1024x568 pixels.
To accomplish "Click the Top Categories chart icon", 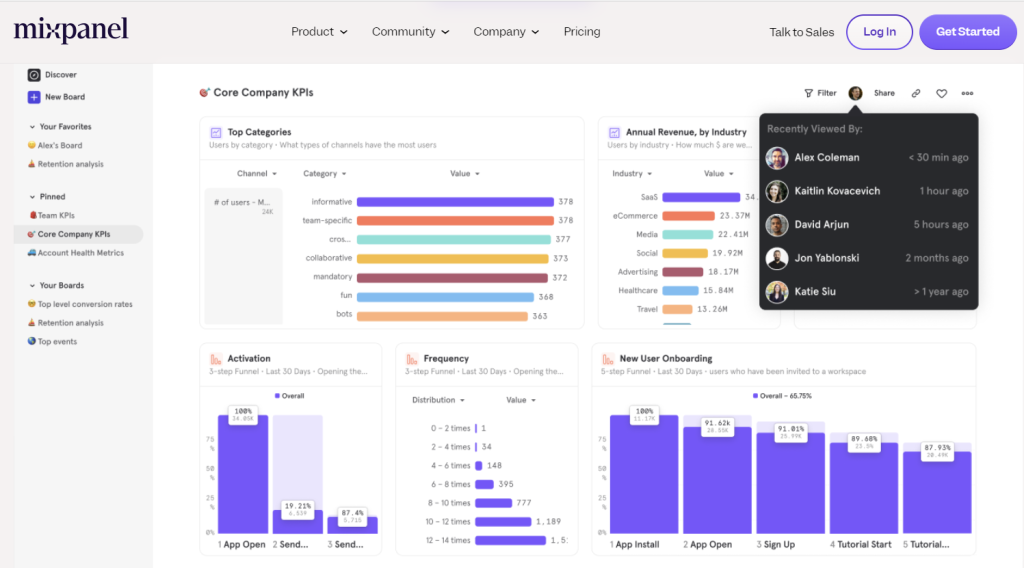I will (216, 133).
